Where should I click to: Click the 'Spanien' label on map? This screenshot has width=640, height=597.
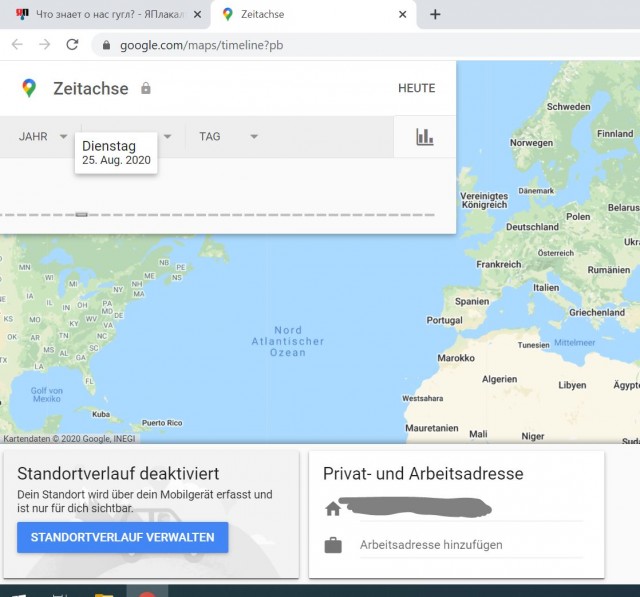pyautogui.click(x=472, y=302)
